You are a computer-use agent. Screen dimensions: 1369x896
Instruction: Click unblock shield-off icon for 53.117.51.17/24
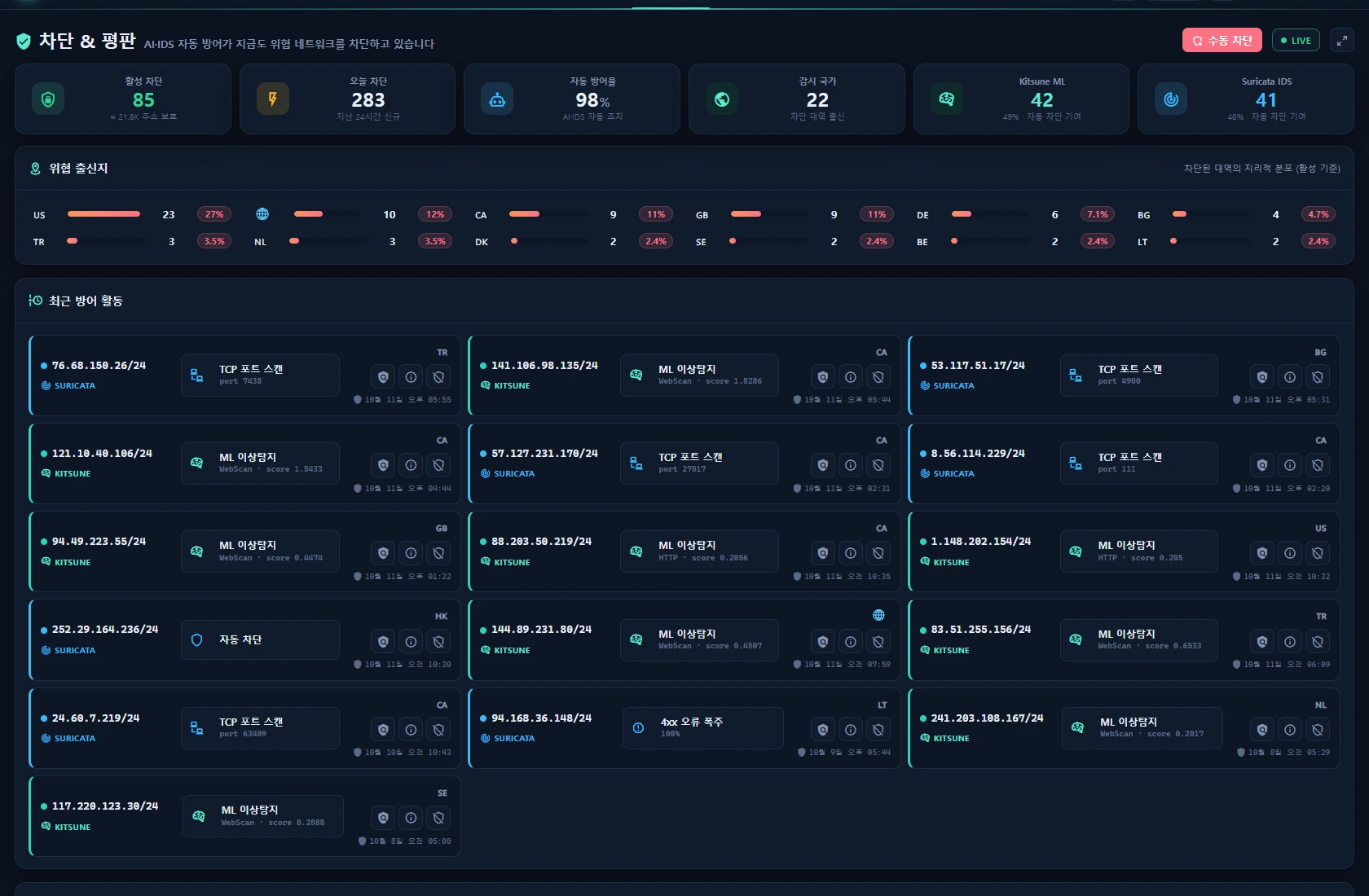coord(1318,377)
